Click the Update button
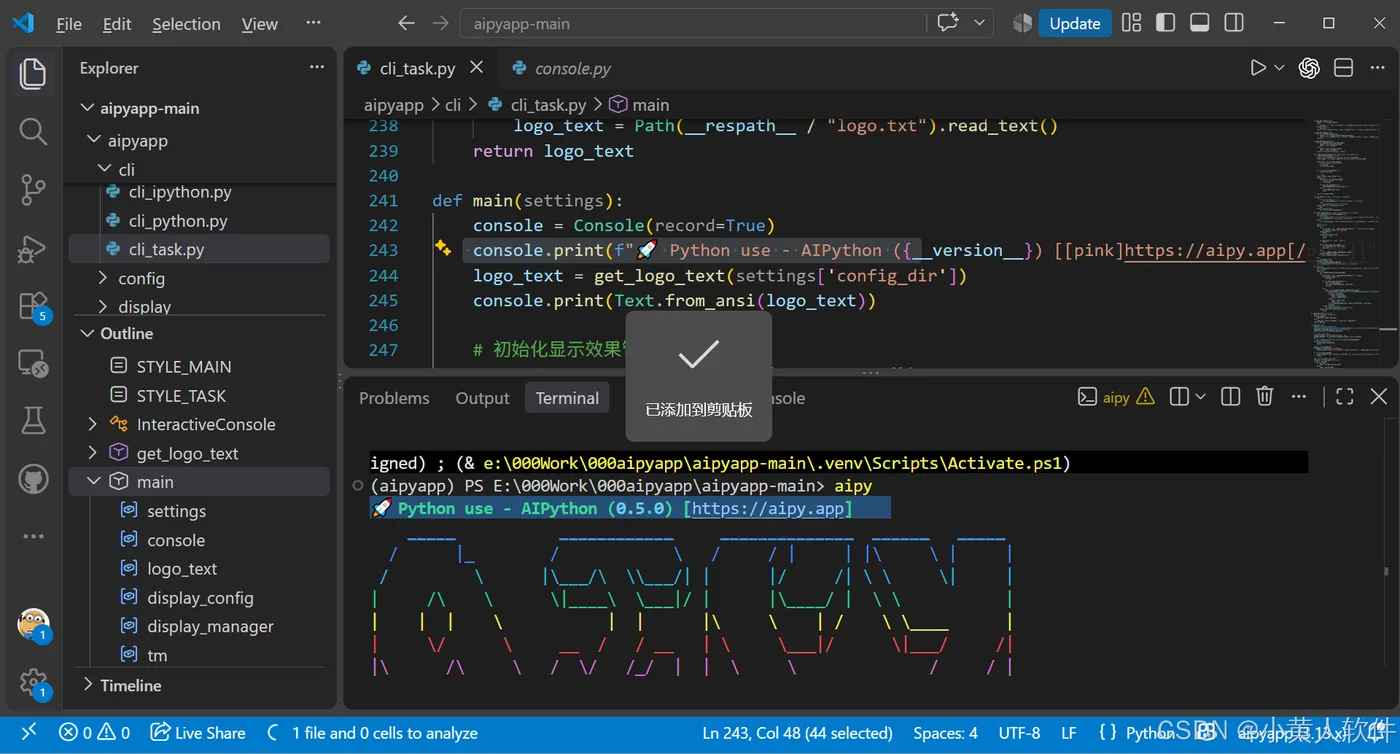The height and width of the screenshot is (754, 1400). [1075, 23]
